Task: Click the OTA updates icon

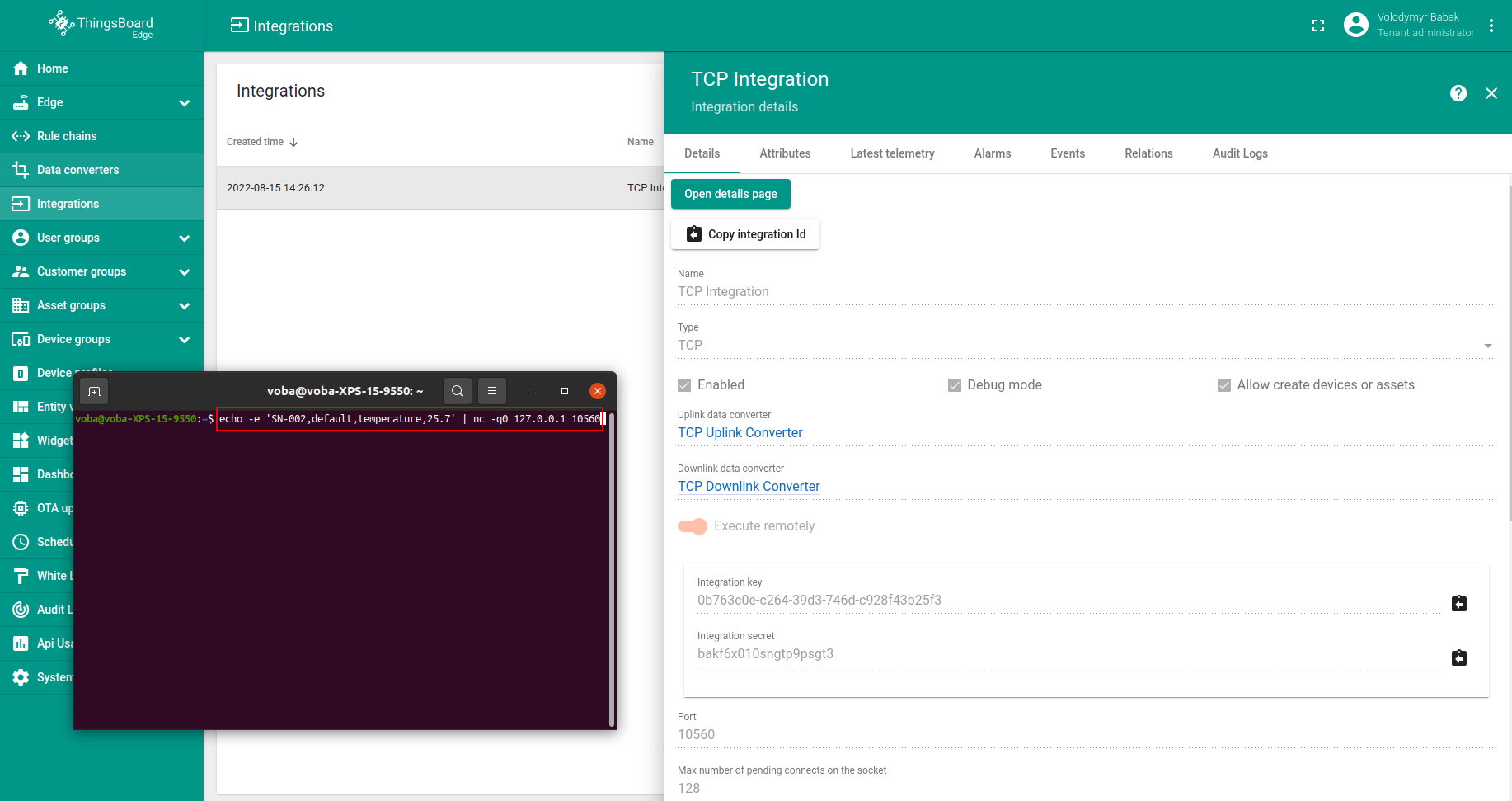Action: coord(21,508)
